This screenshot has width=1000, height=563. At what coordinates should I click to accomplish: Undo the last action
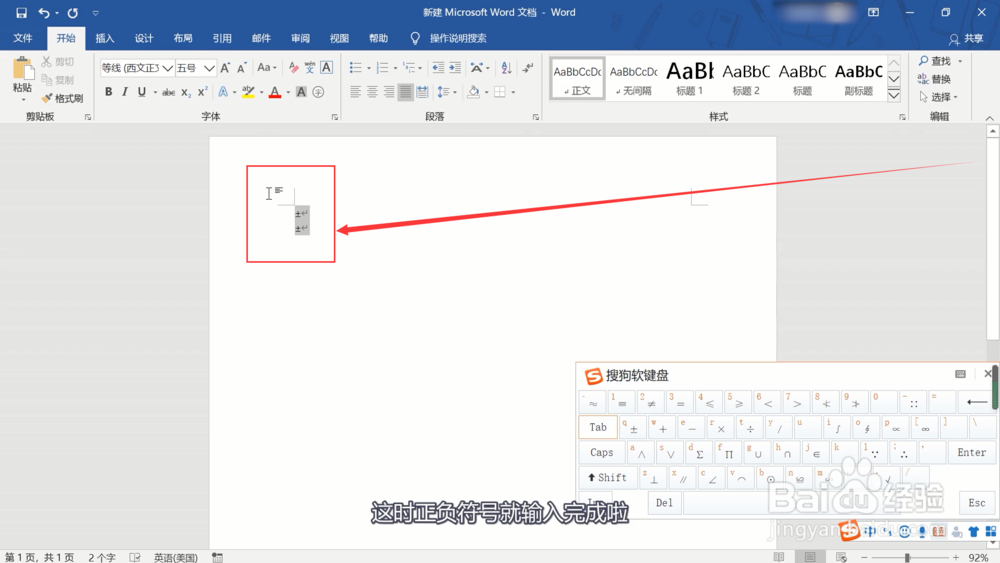tap(43, 13)
